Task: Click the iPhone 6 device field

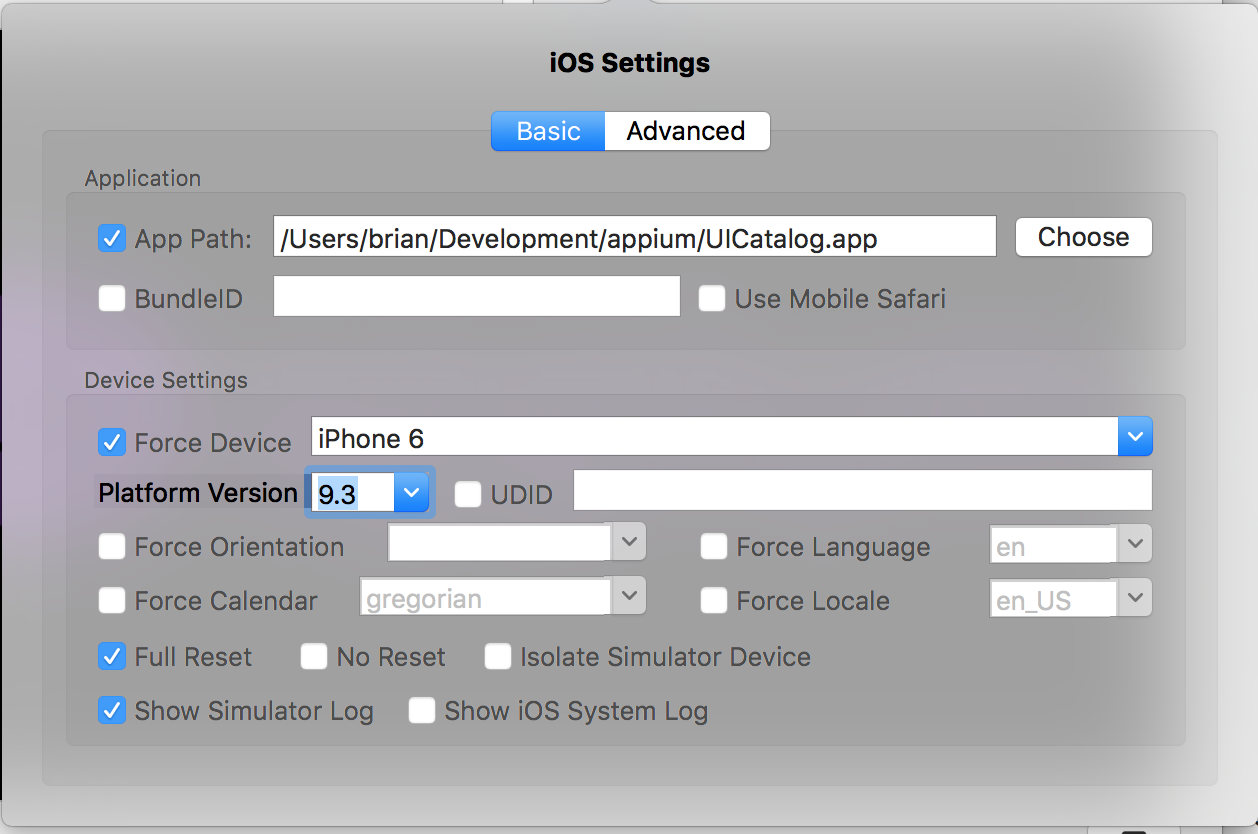Action: tap(715, 437)
